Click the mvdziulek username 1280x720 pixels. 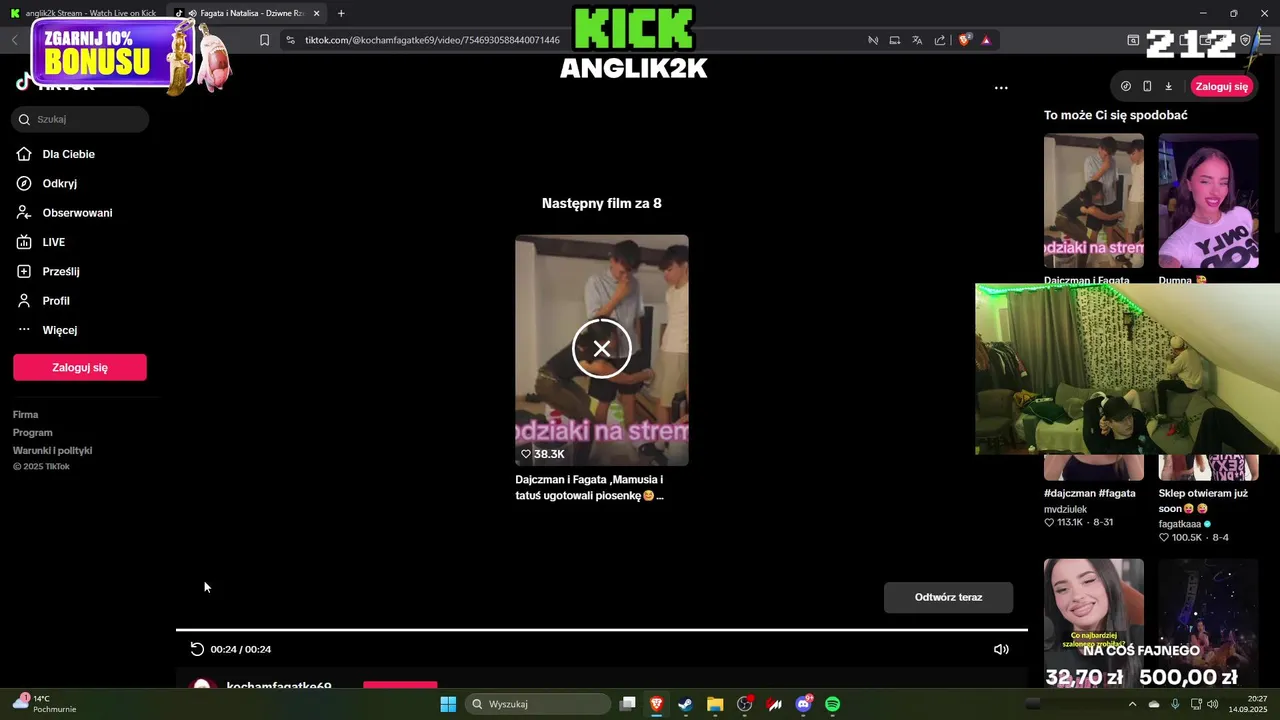[1065, 509]
